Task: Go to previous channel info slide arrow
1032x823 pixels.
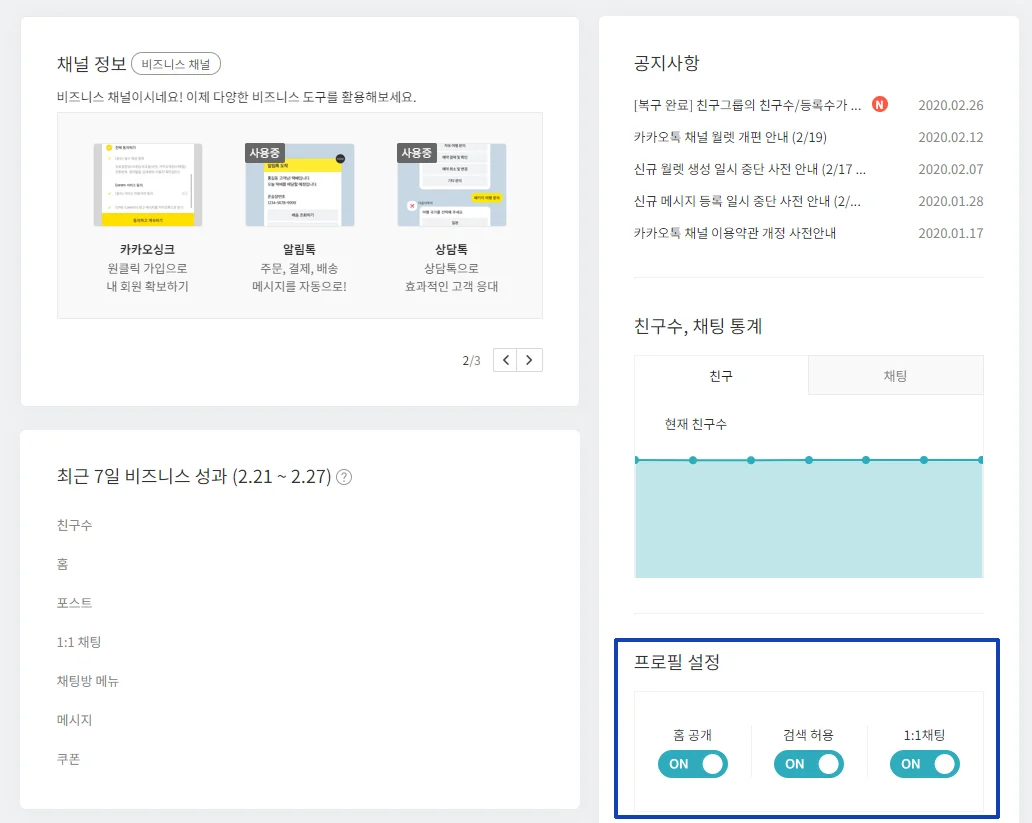Action: pos(505,360)
